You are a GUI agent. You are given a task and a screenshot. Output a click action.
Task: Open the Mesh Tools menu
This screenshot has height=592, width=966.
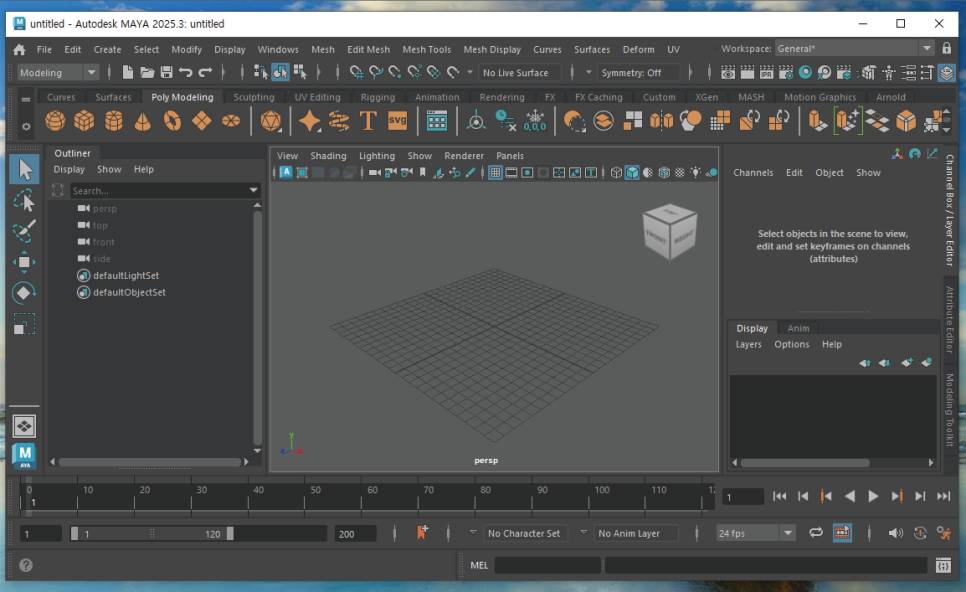click(426, 49)
